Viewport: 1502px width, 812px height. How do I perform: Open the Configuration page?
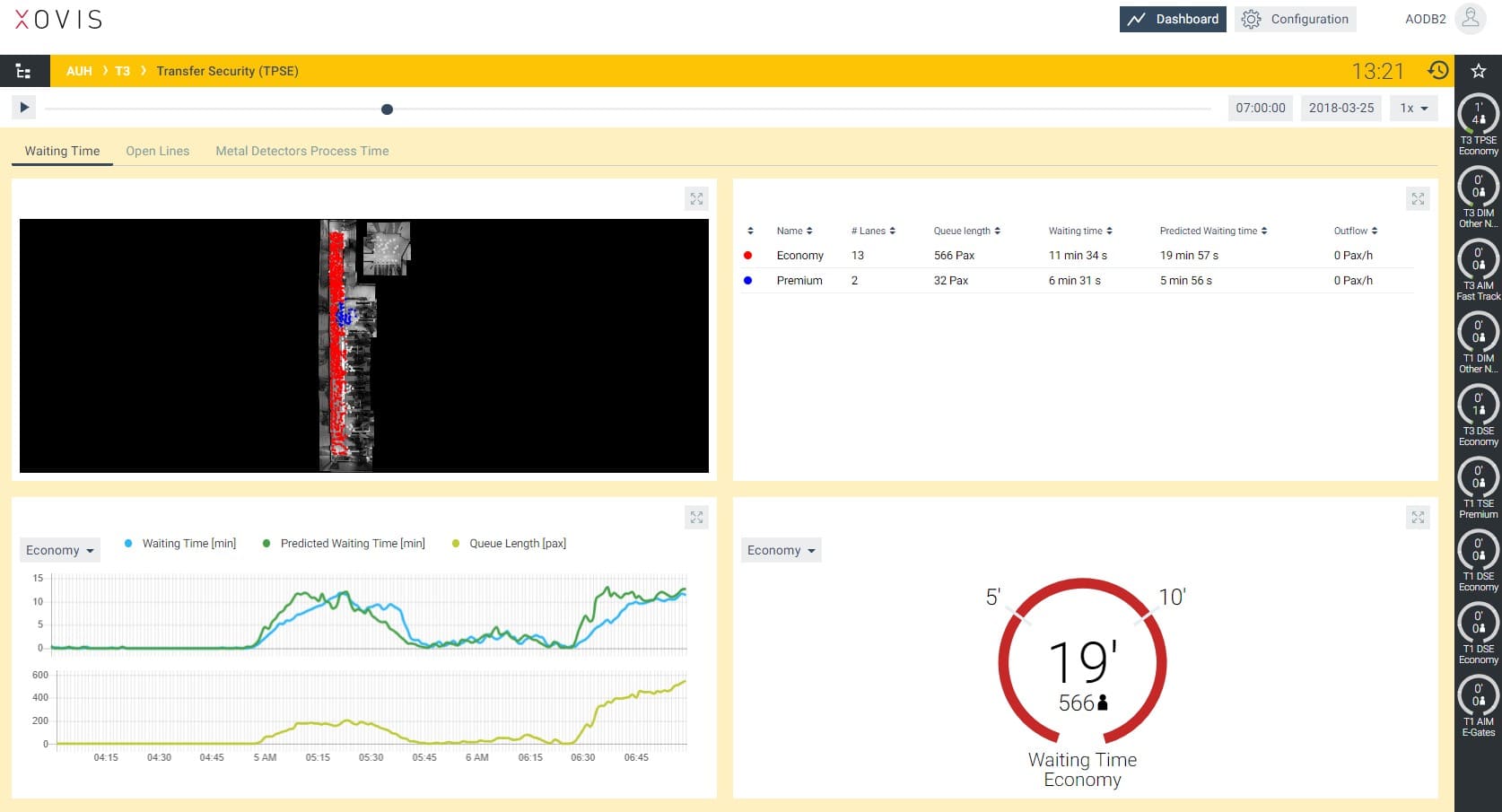pyautogui.click(x=1296, y=20)
